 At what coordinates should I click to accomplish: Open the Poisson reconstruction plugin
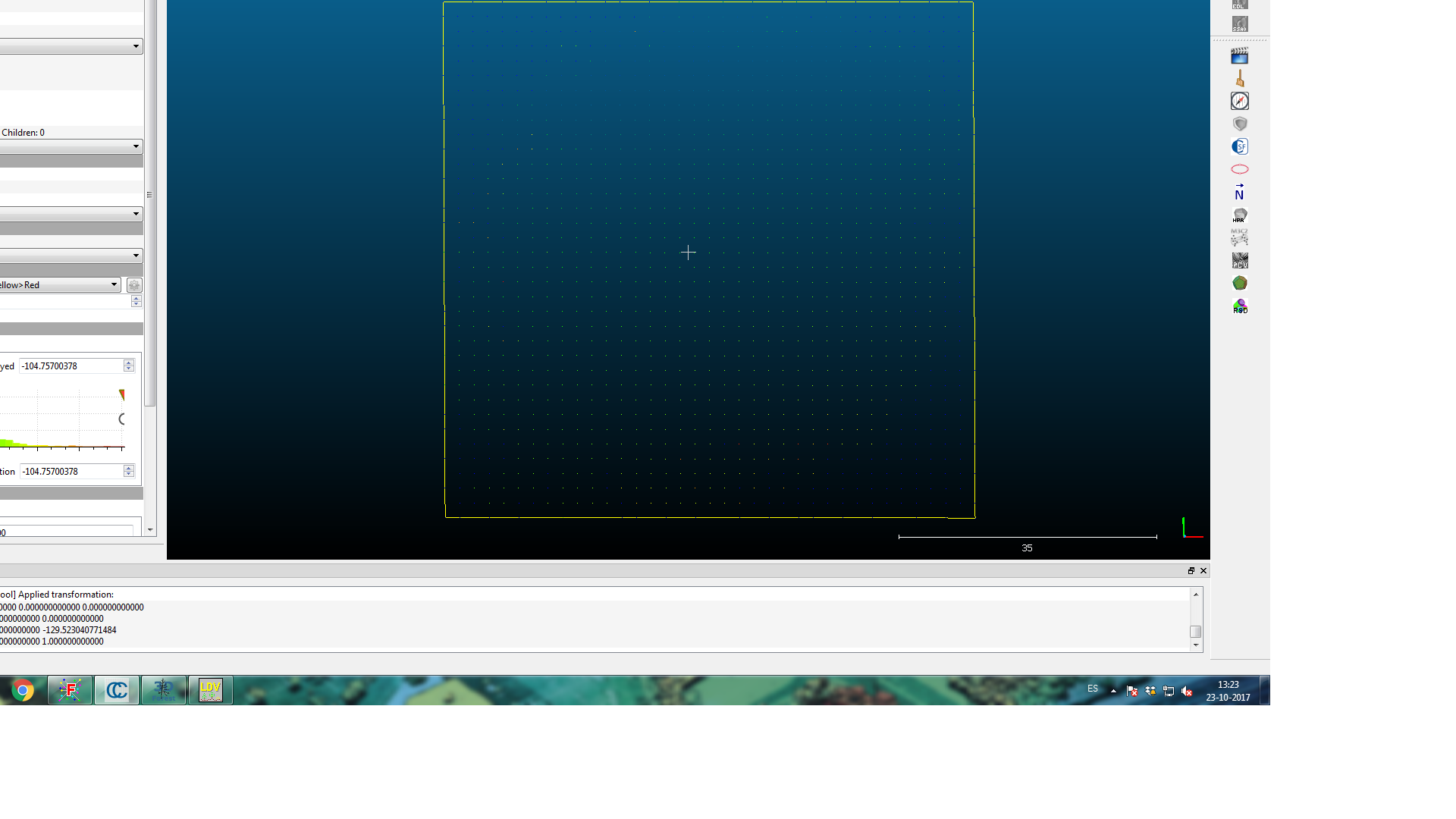pyautogui.click(x=1240, y=283)
